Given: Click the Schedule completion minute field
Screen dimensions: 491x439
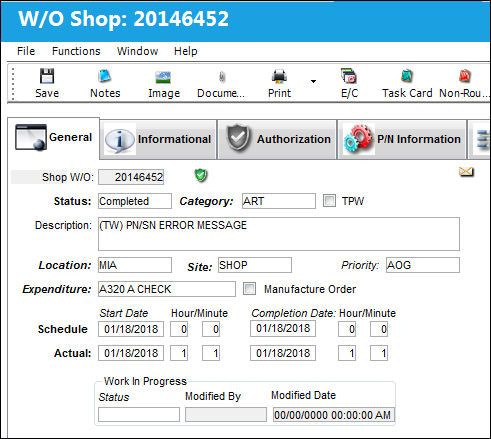Looking at the screenshot, I should coord(379,329).
